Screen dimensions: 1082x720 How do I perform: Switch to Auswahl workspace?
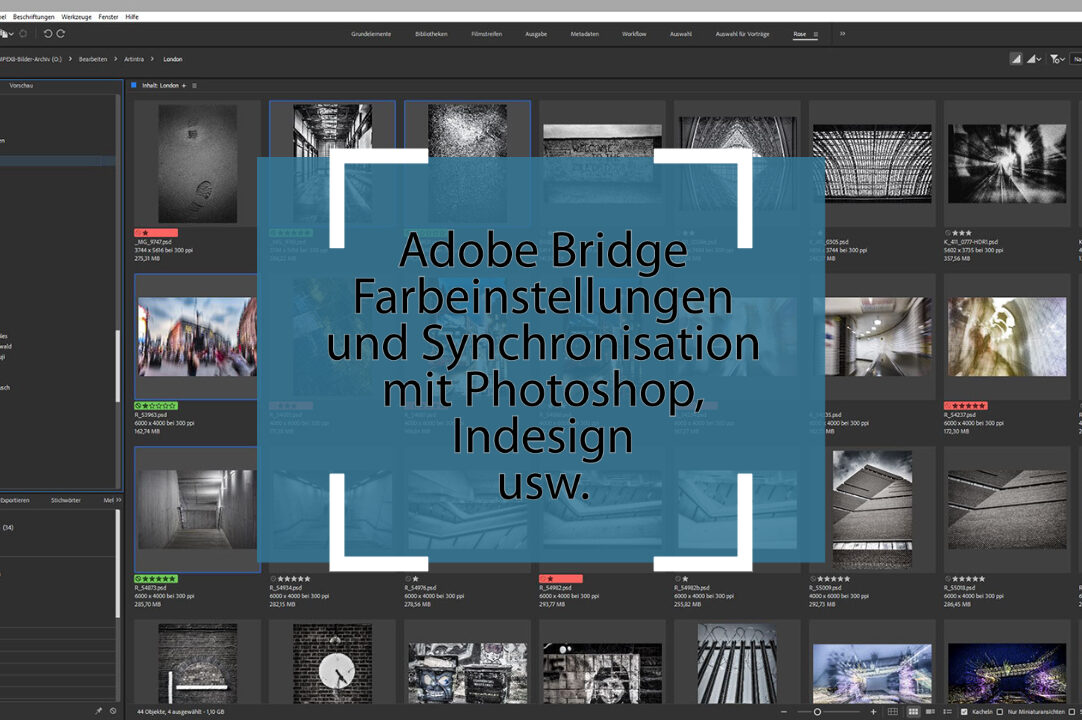[x=681, y=34]
